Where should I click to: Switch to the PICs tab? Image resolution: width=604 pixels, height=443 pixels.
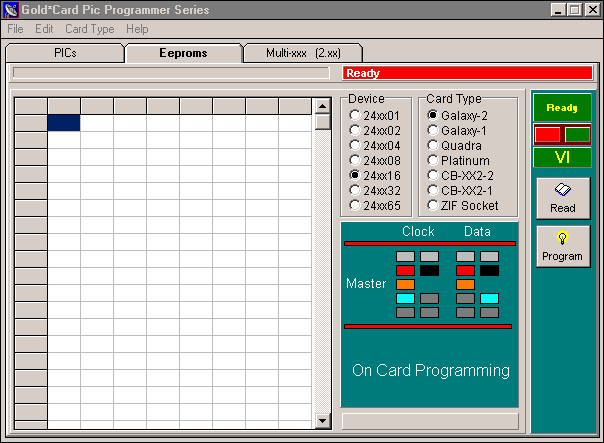(x=65, y=53)
